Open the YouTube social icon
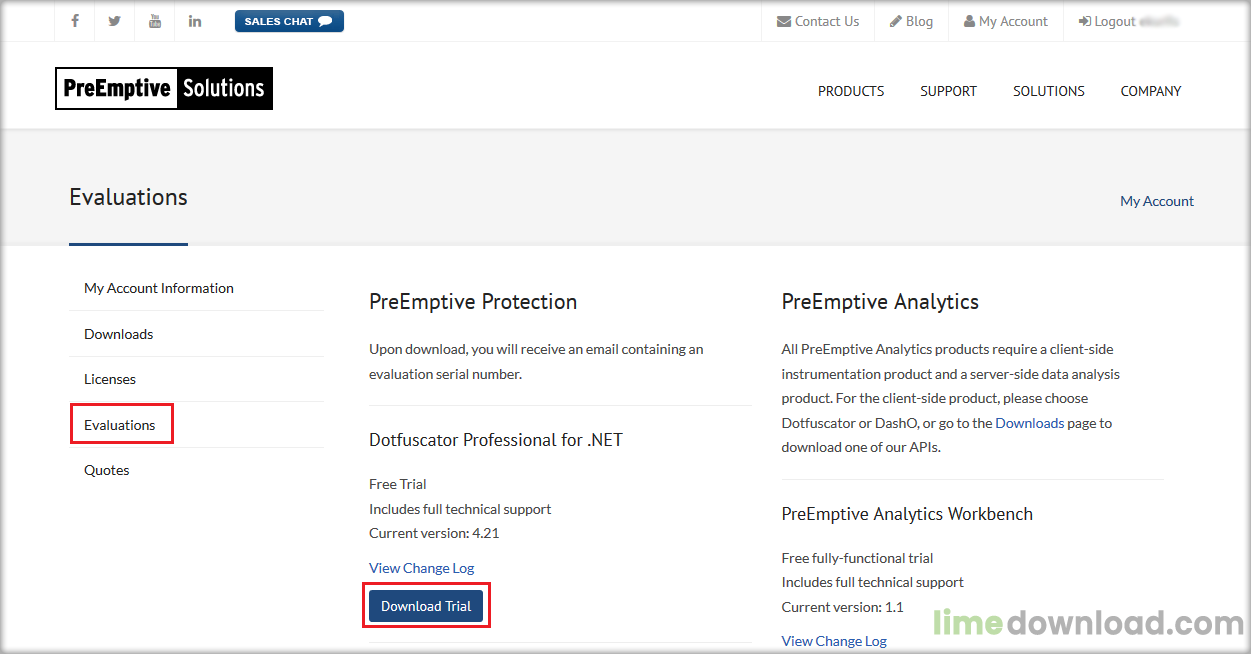 (155, 21)
